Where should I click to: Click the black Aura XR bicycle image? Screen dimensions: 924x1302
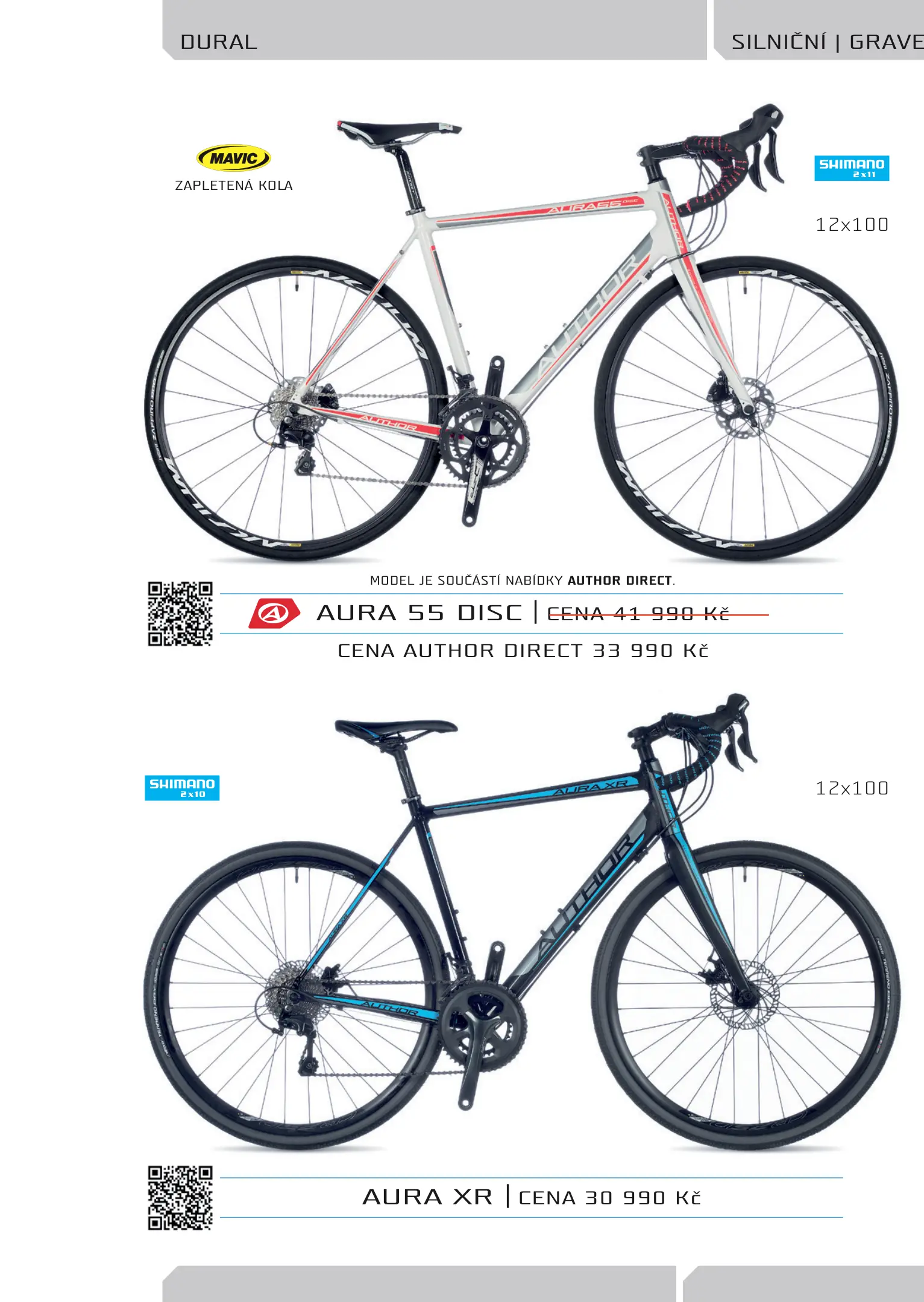pos(521,922)
